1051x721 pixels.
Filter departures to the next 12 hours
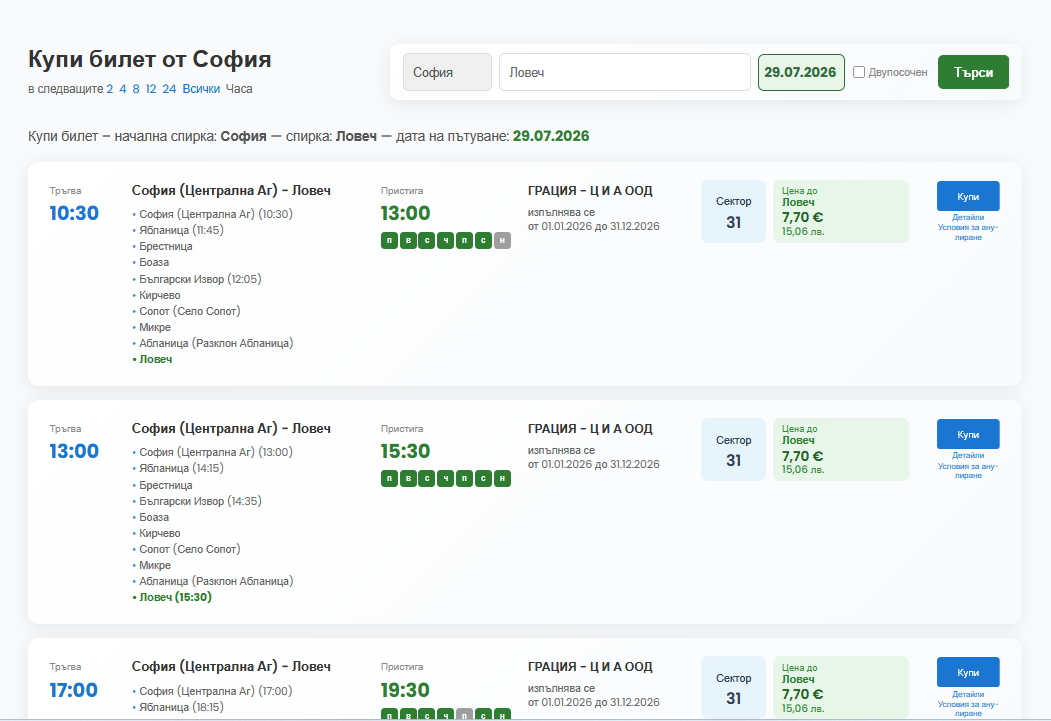pos(151,88)
